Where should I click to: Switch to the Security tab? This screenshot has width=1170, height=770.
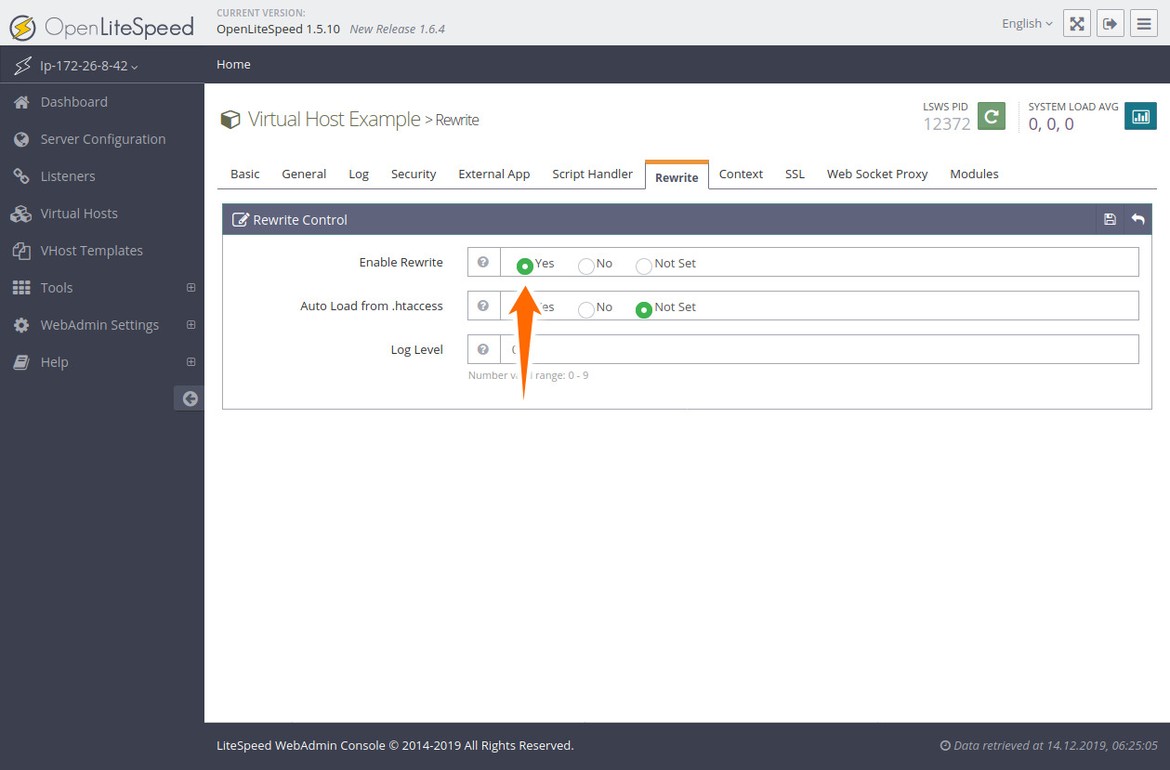pos(413,174)
